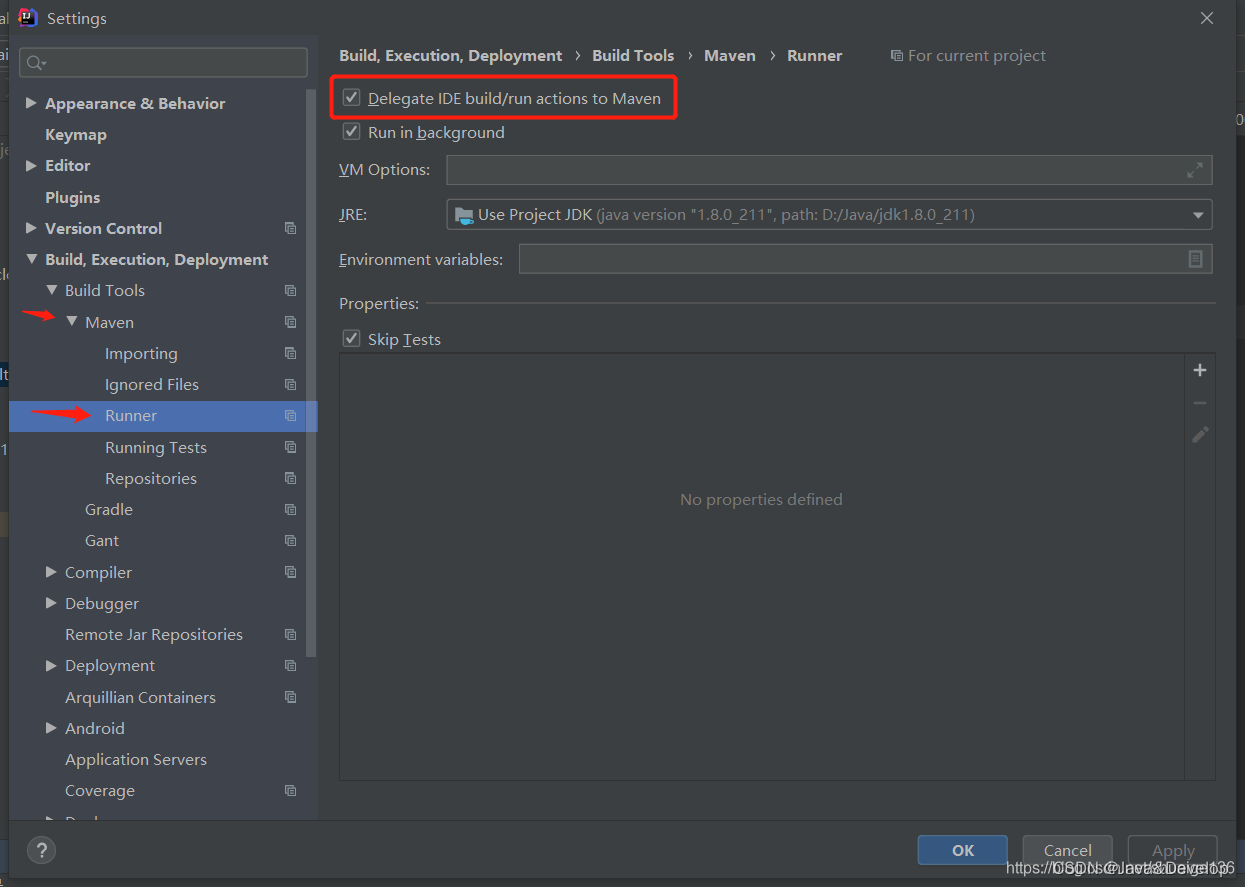Click the Environment variables input field
The image size is (1245, 887).
pyautogui.click(x=865, y=259)
